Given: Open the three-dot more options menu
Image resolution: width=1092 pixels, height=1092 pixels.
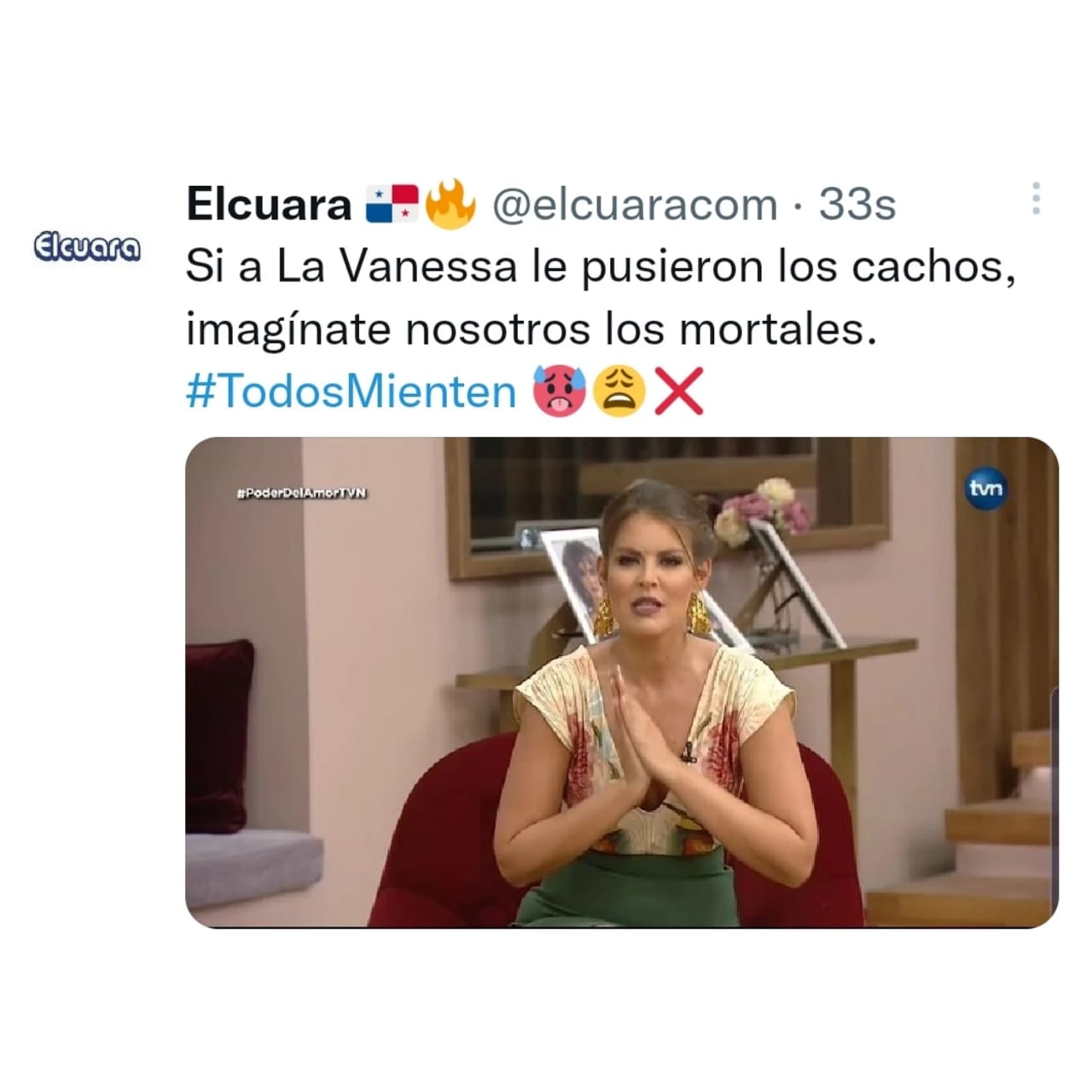Looking at the screenshot, I should coord(1036,198).
